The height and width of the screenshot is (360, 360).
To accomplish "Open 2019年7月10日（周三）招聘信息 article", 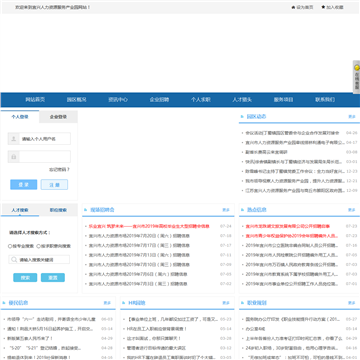I will tap(139, 265).
